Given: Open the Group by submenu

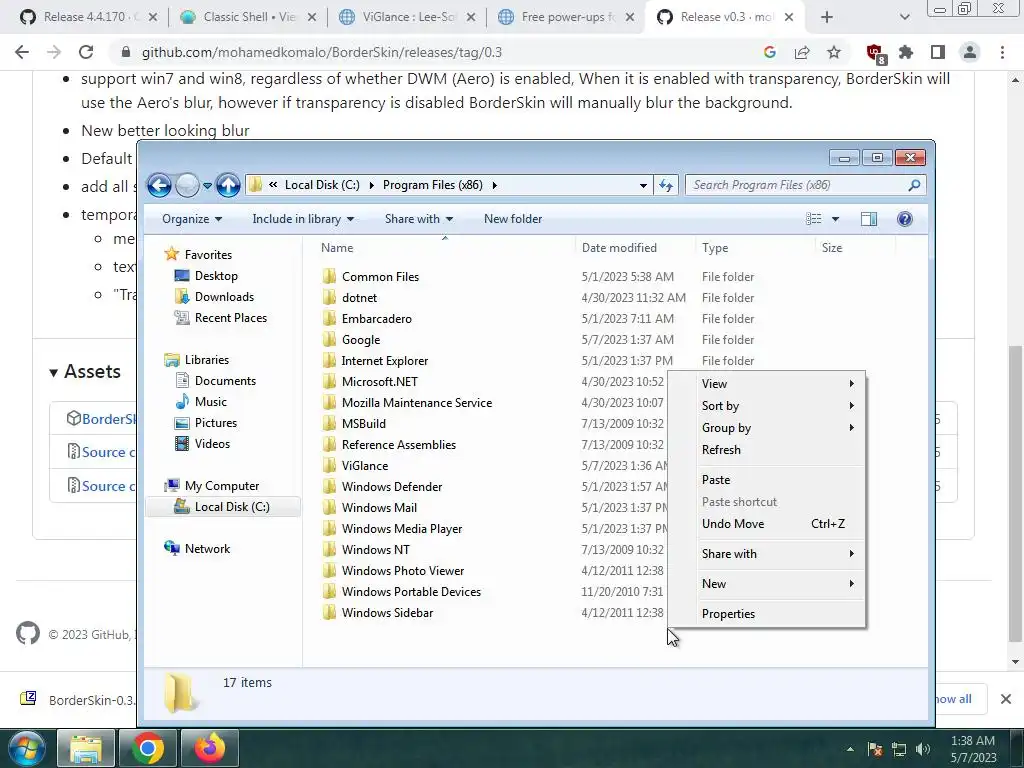Looking at the screenshot, I should (778, 428).
